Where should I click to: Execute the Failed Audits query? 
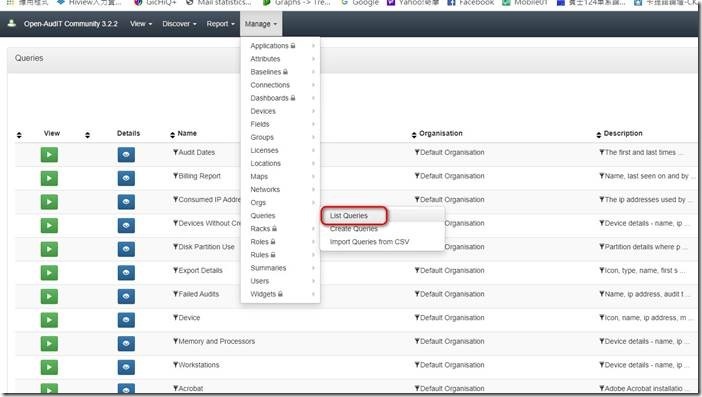(49, 296)
